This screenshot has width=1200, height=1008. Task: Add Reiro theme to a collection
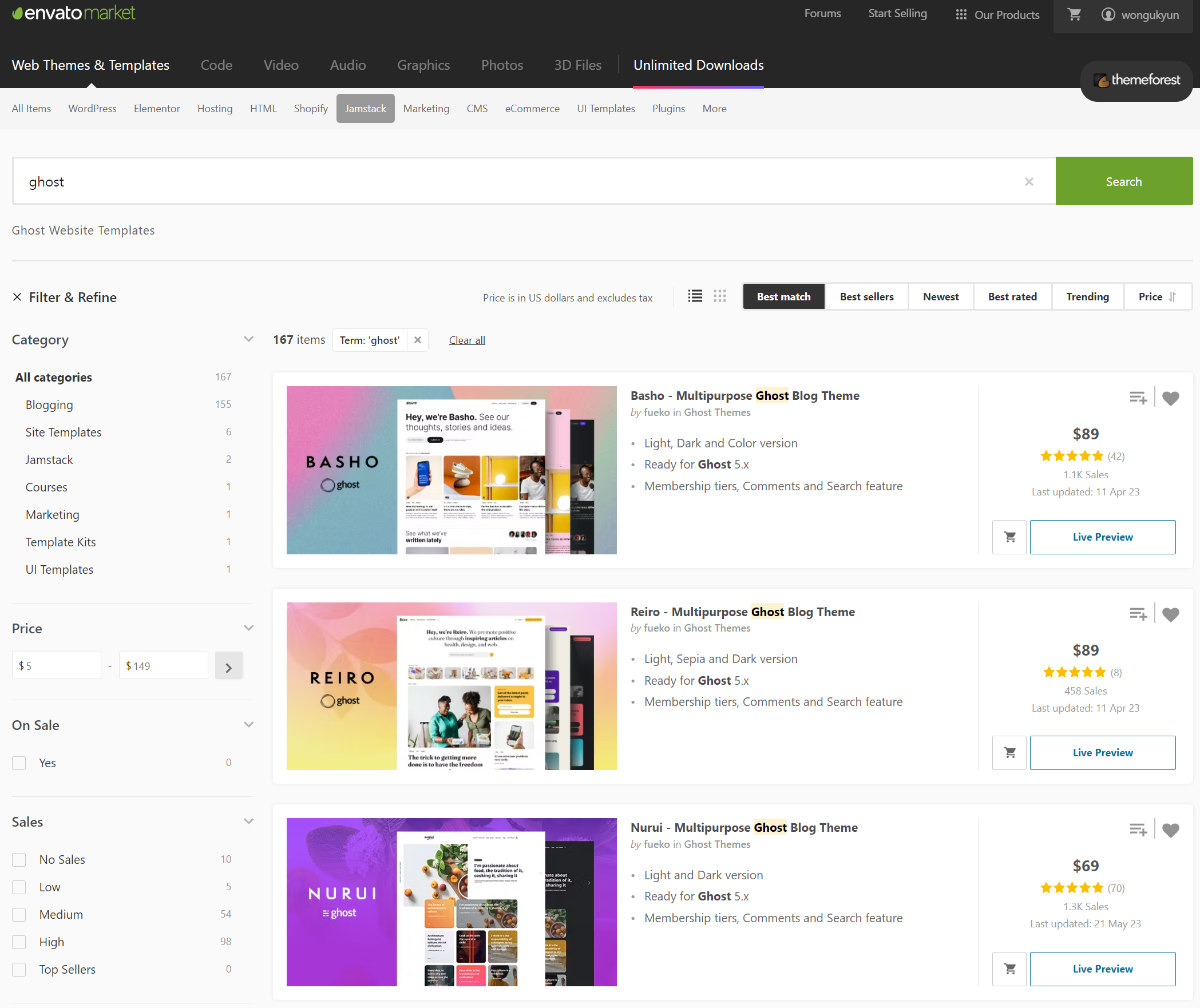click(1138, 614)
